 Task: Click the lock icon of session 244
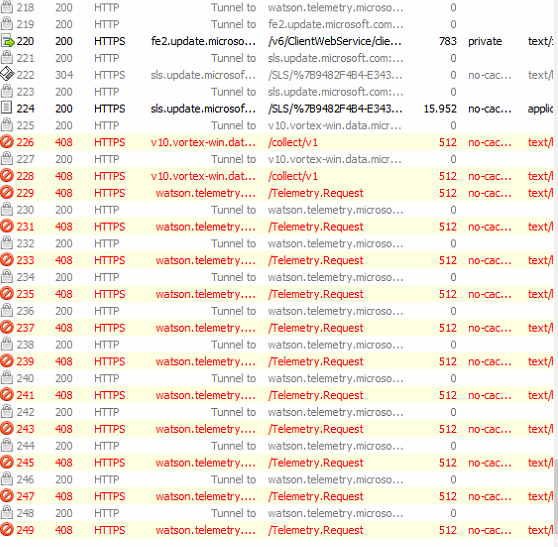[x=7, y=446]
